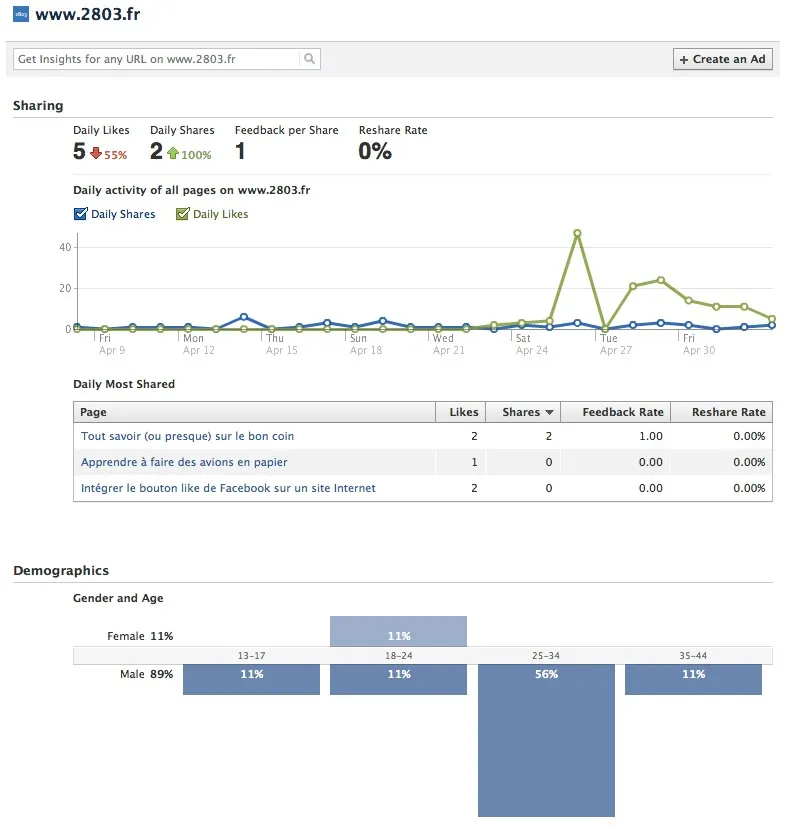Sort table by the Shares column arrow
Viewport: 787px width, 829px height.
click(549, 412)
